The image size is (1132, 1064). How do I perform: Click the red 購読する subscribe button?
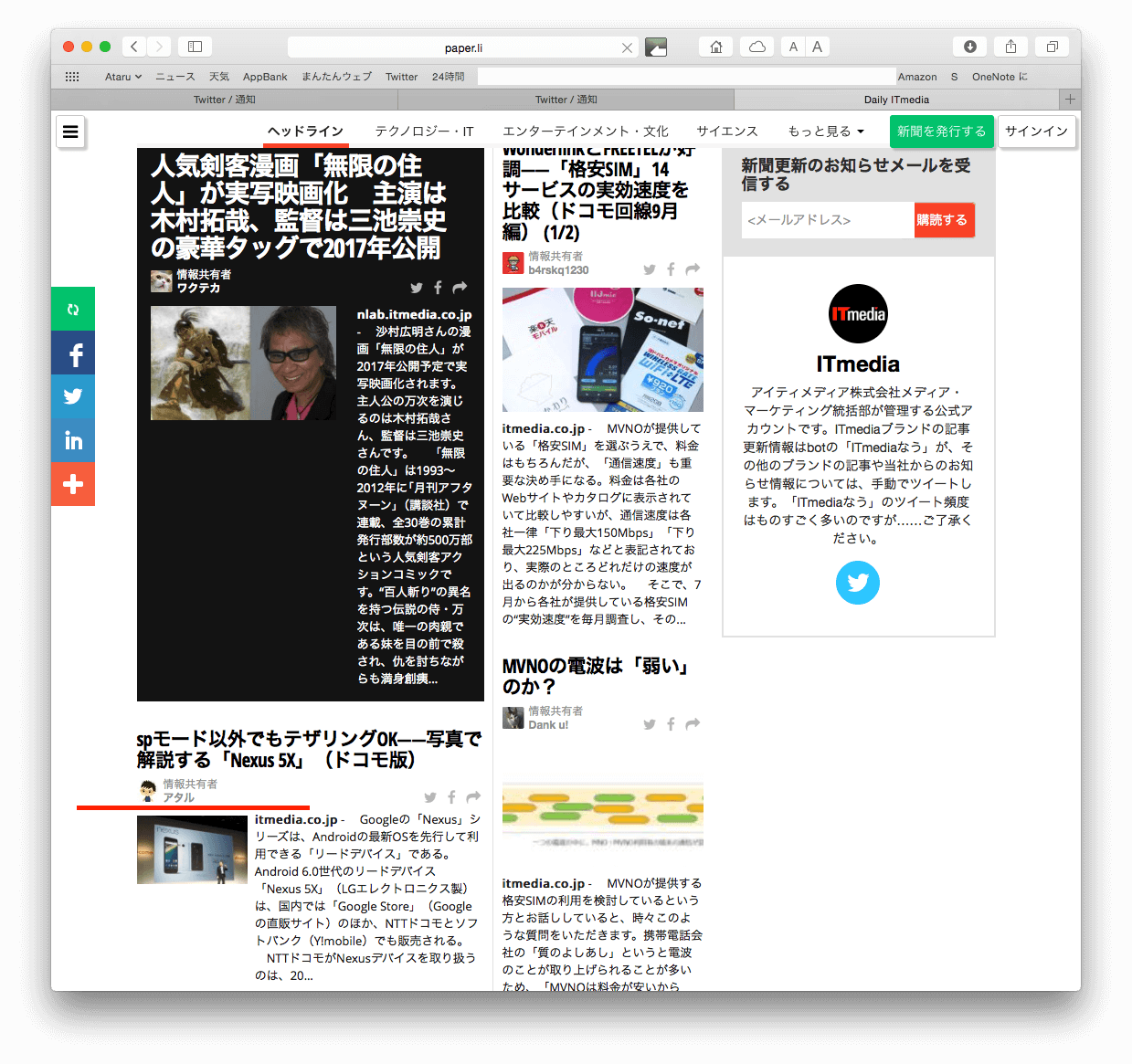(944, 220)
